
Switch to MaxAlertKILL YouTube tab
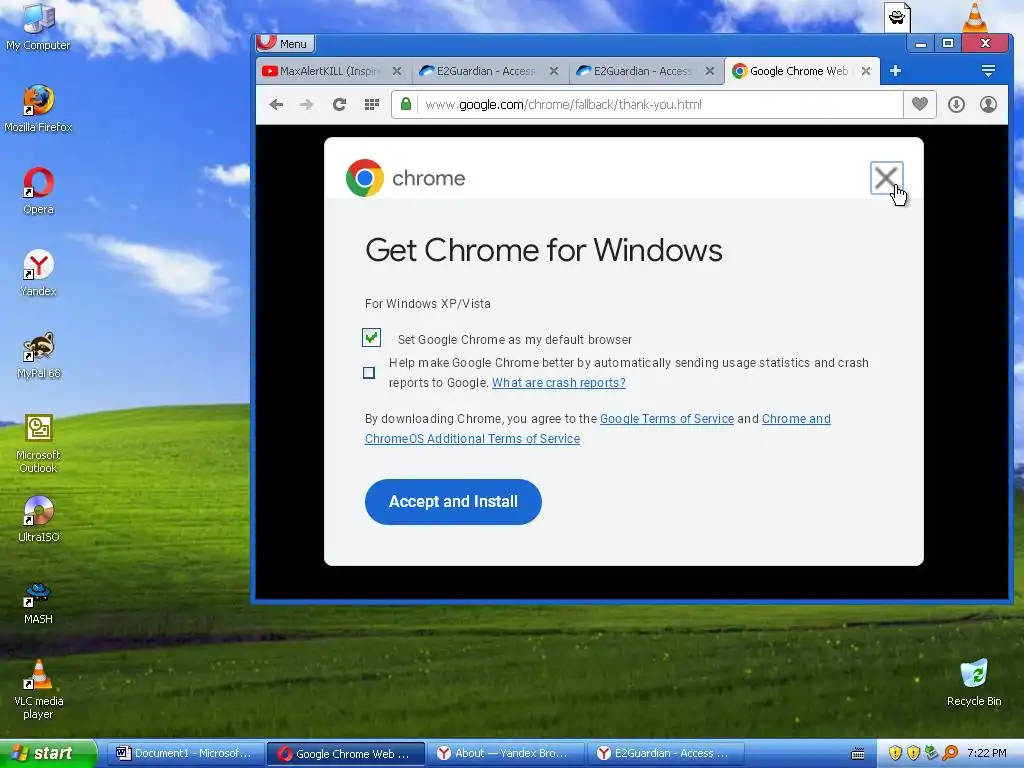point(332,71)
